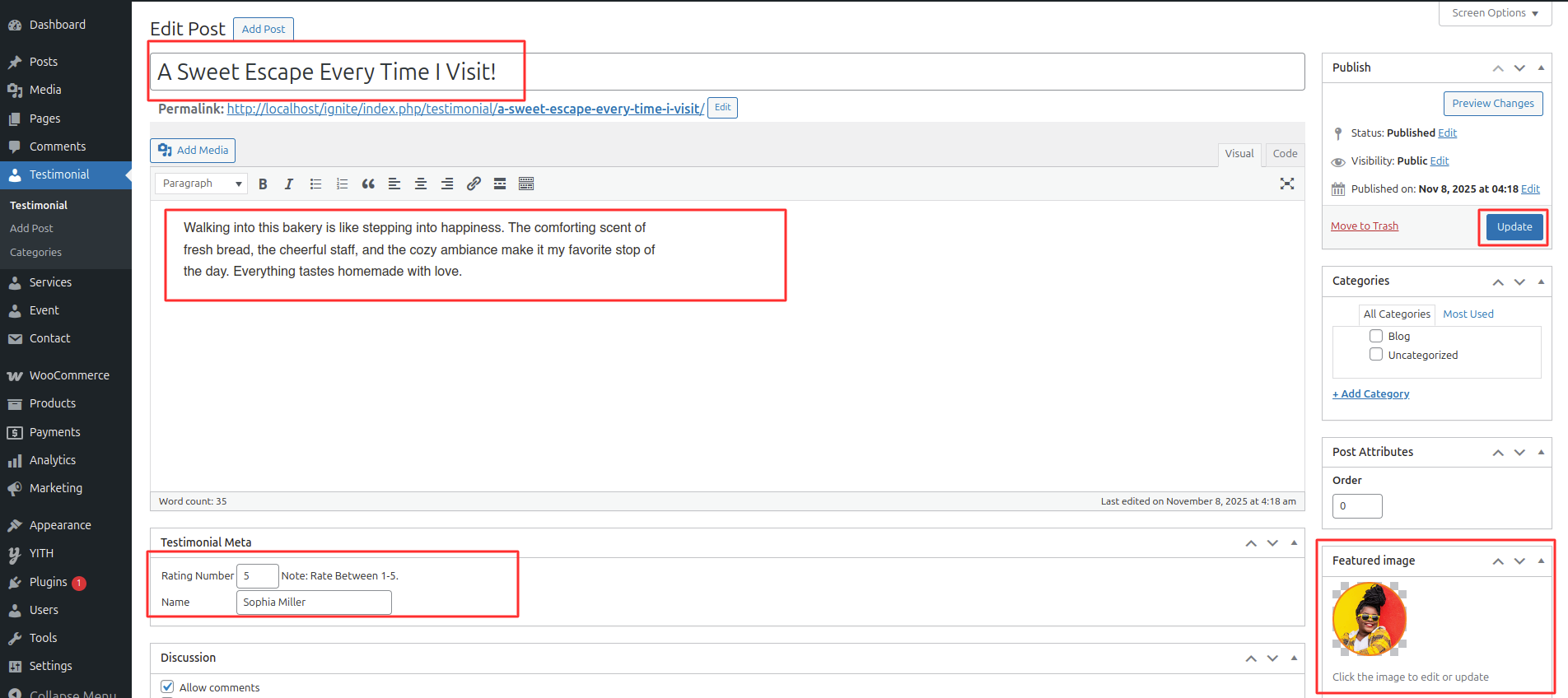Toggle the toolbar kitchen sink icon

526,184
